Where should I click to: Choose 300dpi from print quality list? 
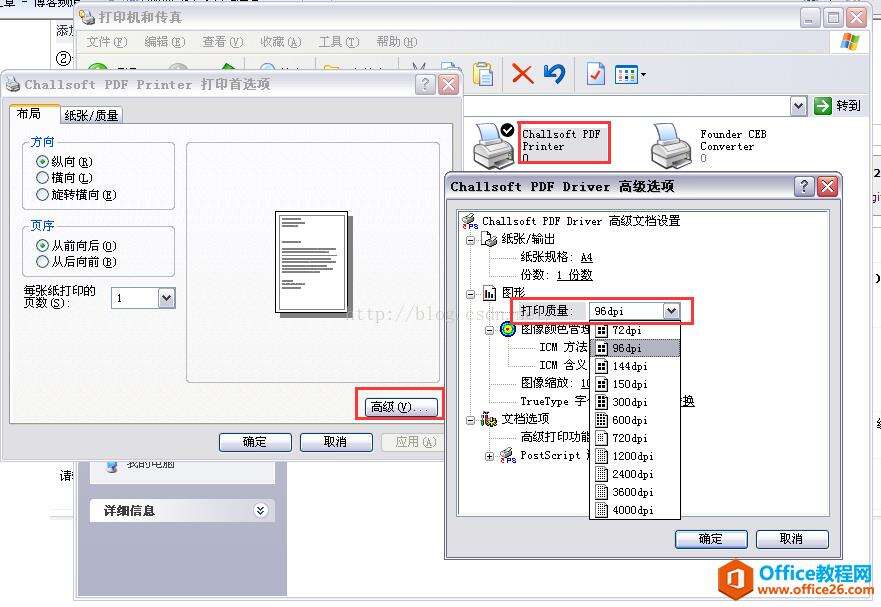click(634, 402)
